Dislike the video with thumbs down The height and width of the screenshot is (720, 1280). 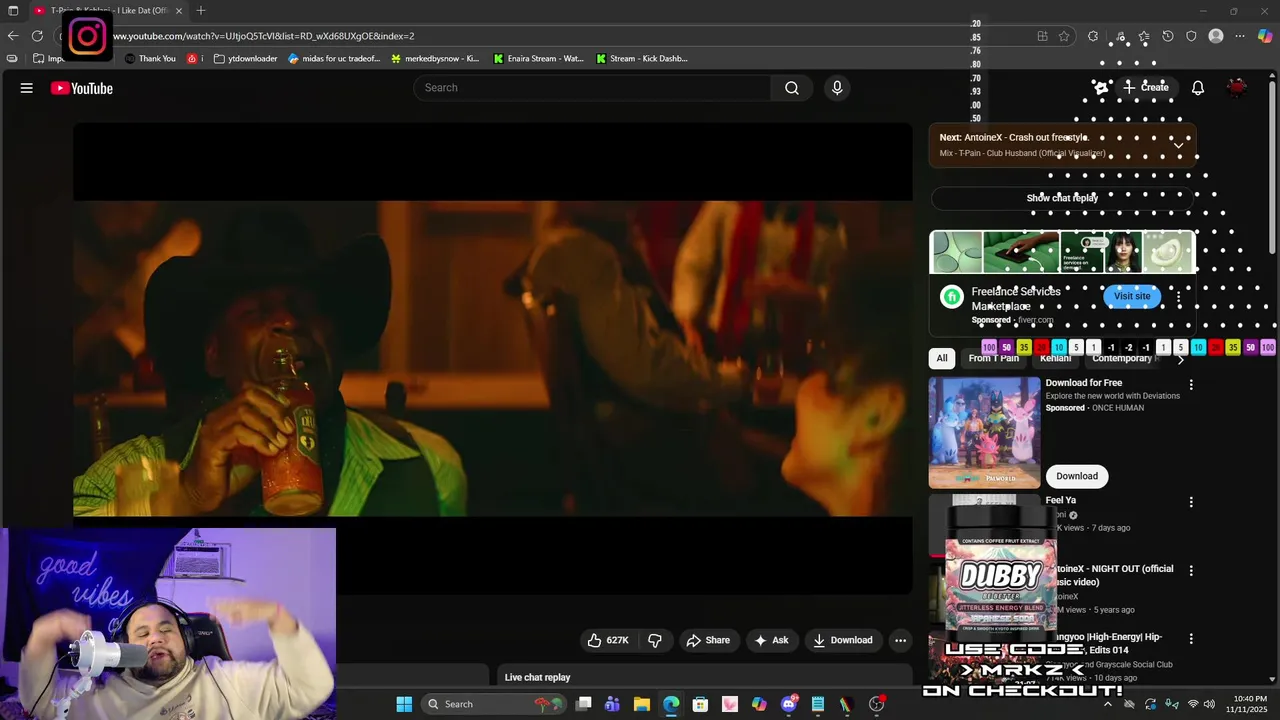pyautogui.click(x=655, y=640)
